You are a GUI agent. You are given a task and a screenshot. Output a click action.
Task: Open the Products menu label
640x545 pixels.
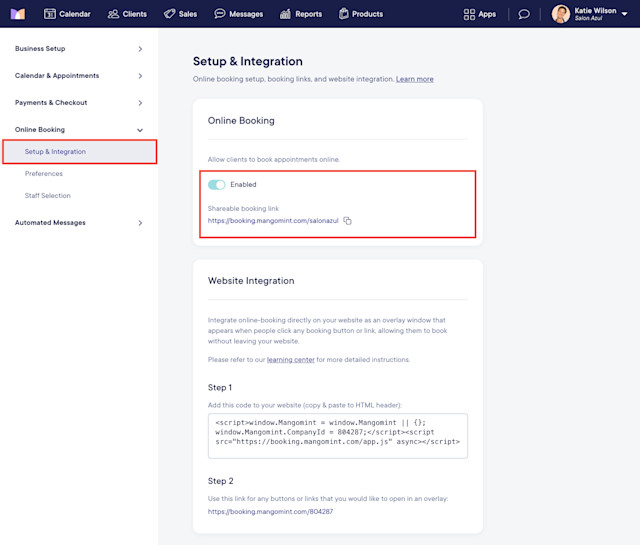click(x=367, y=14)
